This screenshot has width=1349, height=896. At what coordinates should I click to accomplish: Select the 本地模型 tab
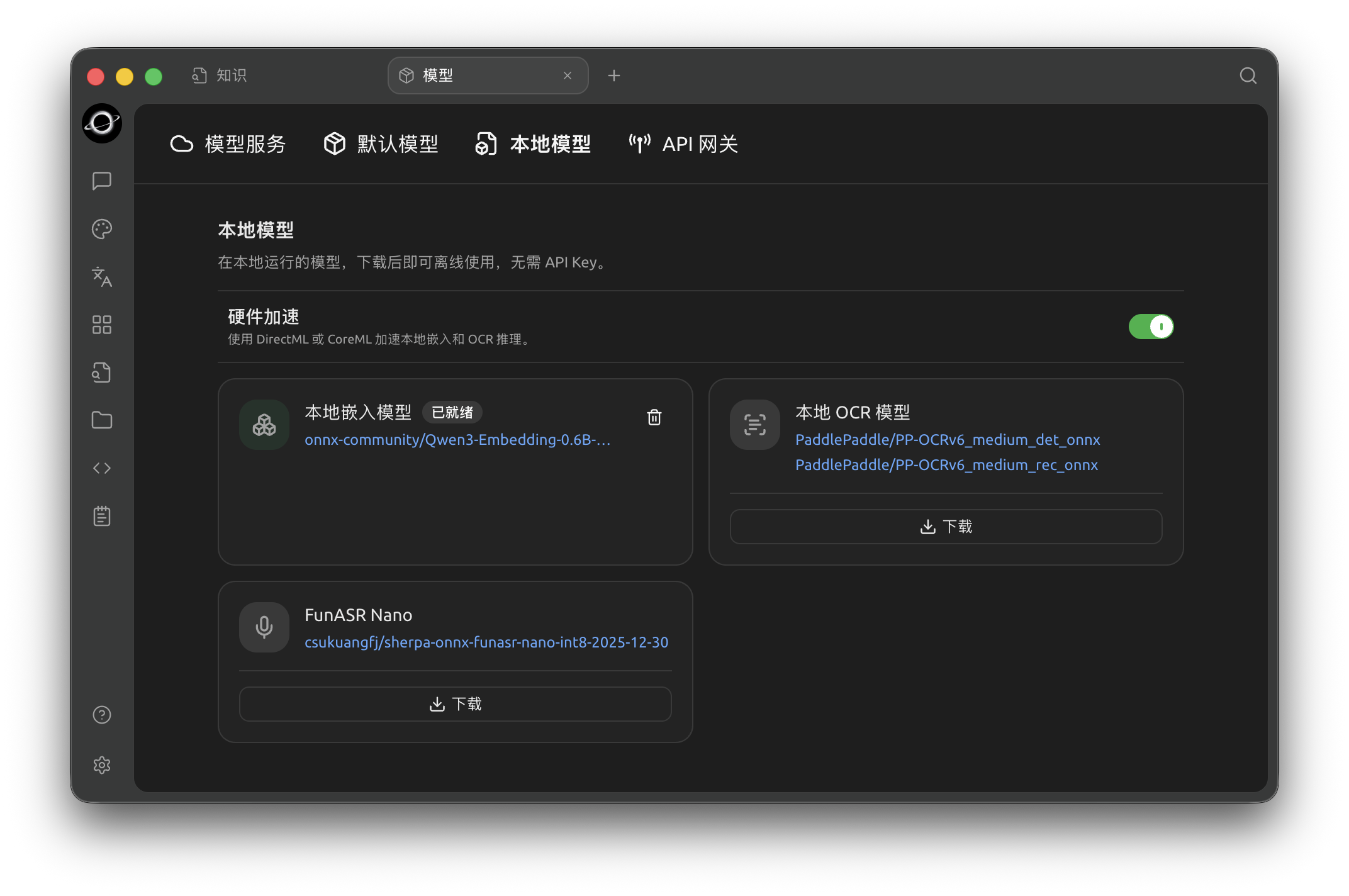tap(533, 144)
